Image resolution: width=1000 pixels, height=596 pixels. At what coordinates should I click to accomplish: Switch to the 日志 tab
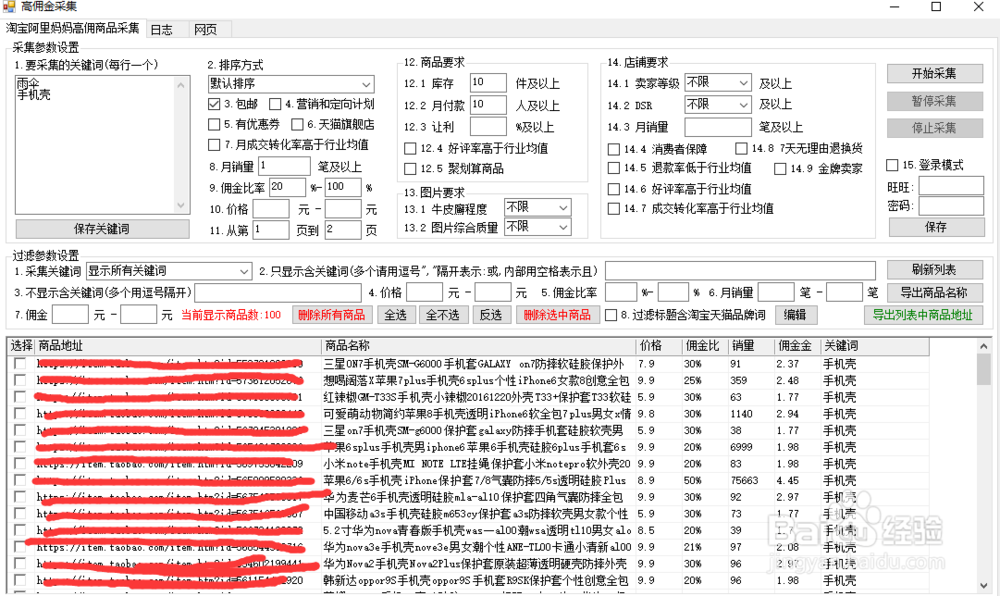pyautogui.click(x=160, y=29)
